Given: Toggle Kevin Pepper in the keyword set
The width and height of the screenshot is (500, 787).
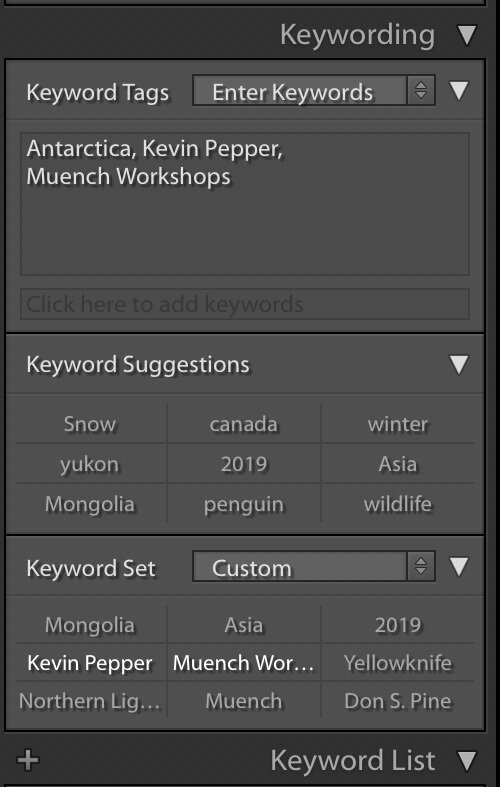Looking at the screenshot, I should click(x=90, y=663).
